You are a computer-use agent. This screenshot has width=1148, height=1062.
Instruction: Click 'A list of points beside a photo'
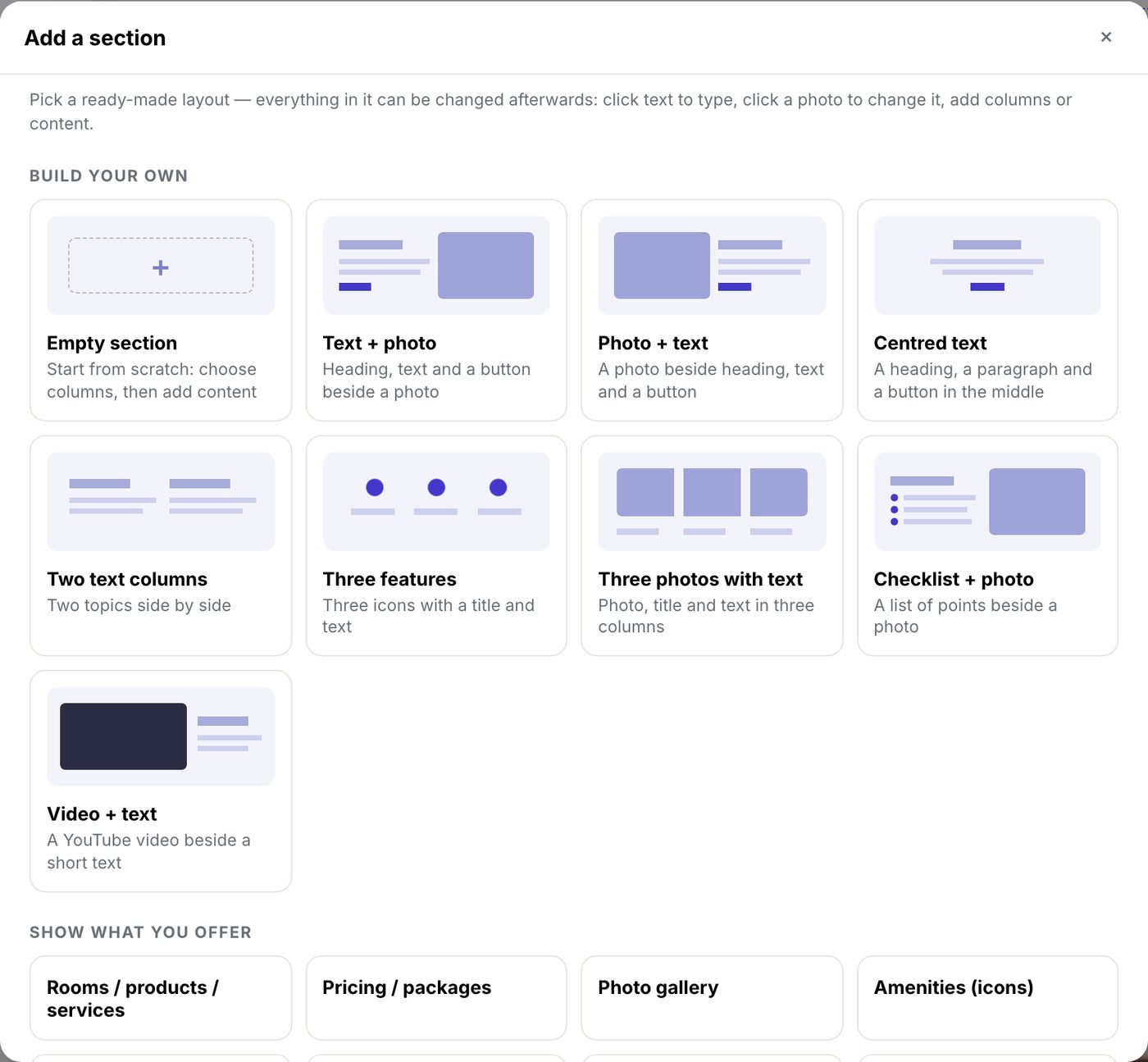pyautogui.click(x=965, y=616)
